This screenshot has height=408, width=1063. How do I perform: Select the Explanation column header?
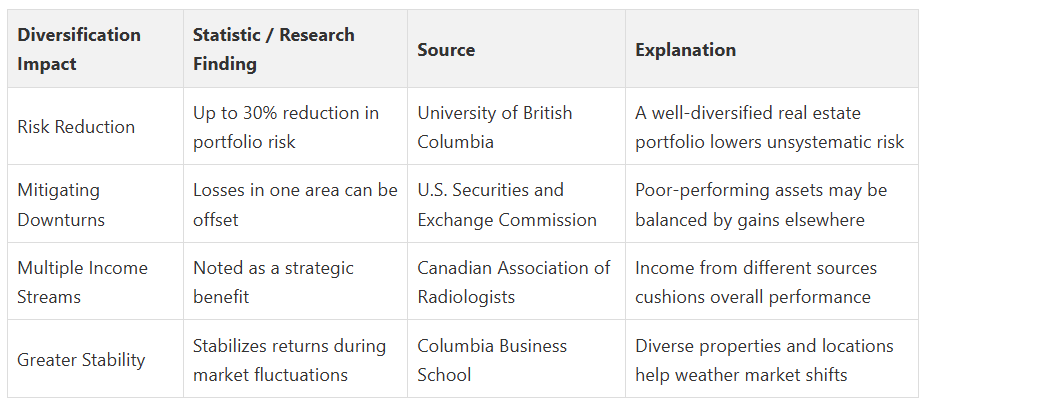point(771,49)
